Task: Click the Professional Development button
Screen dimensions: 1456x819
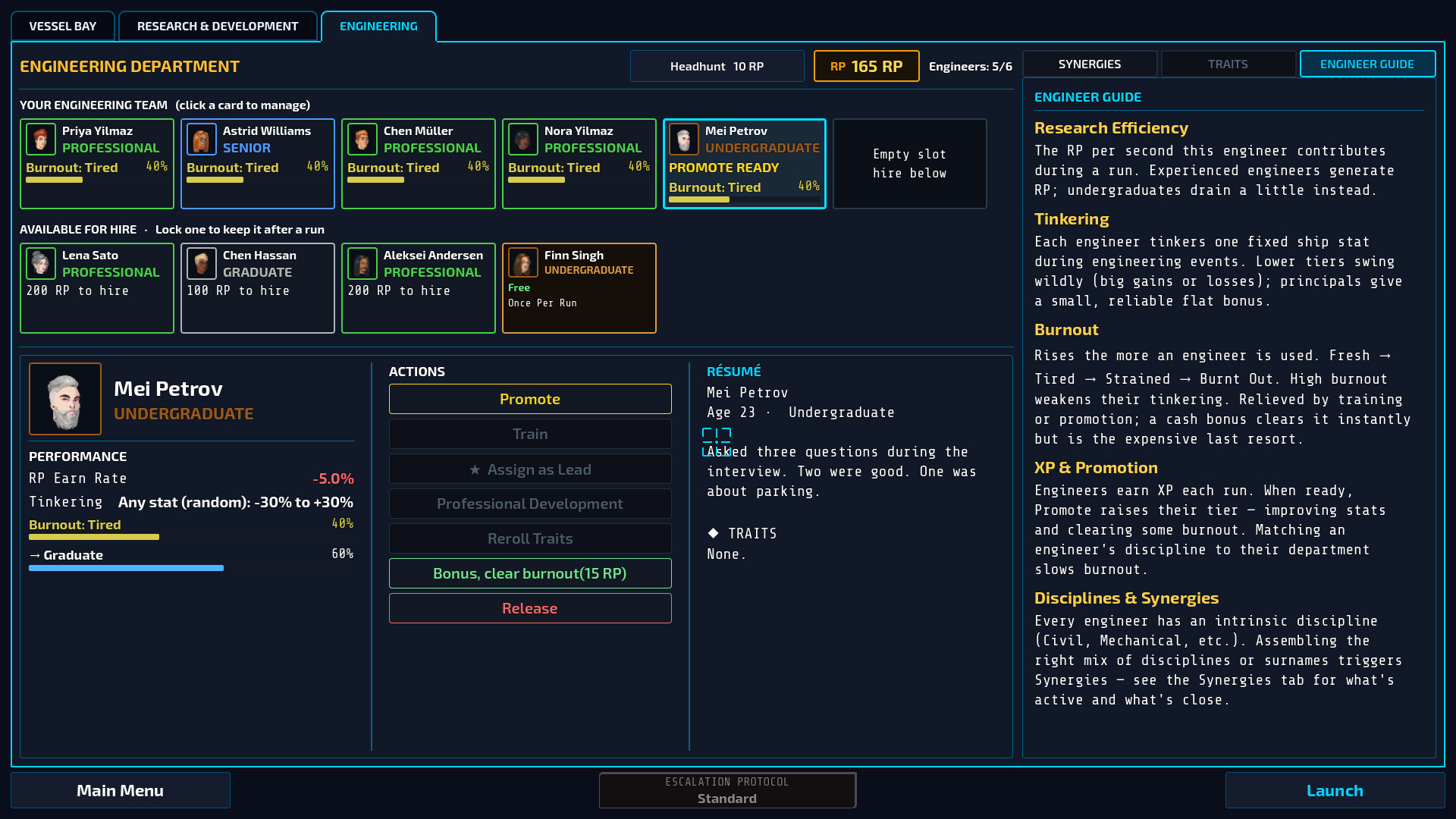Action: click(x=530, y=504)
